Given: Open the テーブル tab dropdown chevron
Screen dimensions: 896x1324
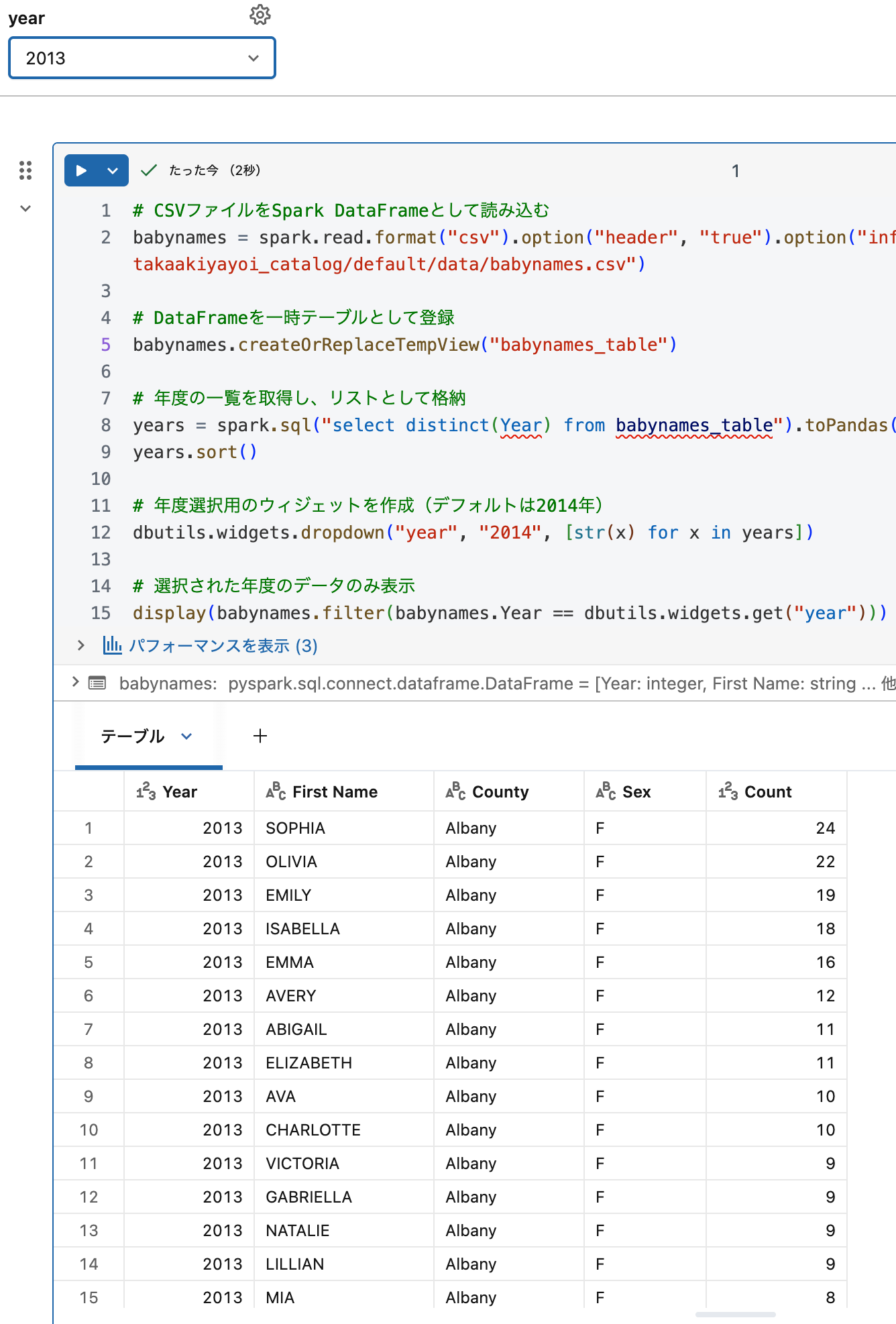Looking at the screenshot, I should (186, 736).
